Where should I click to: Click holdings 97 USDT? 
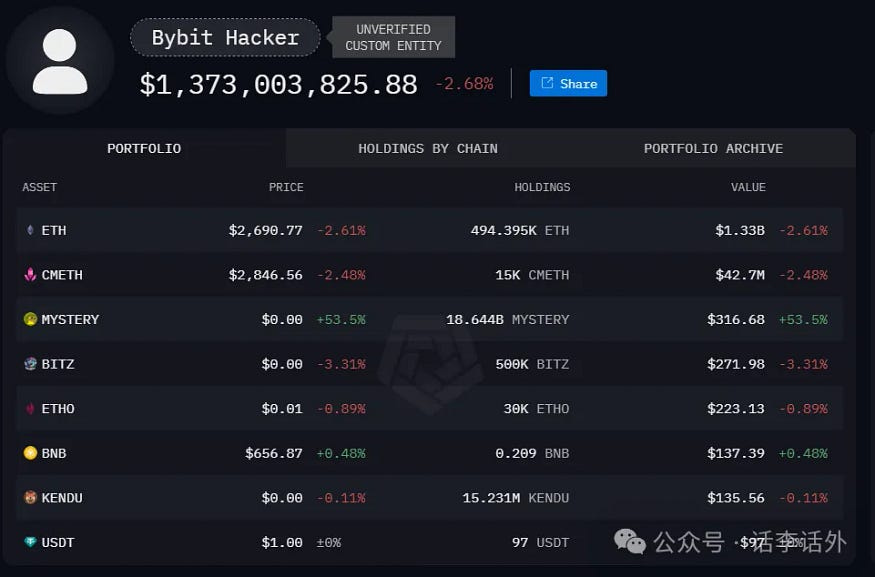pyautogui.click(x=541, y=542)
